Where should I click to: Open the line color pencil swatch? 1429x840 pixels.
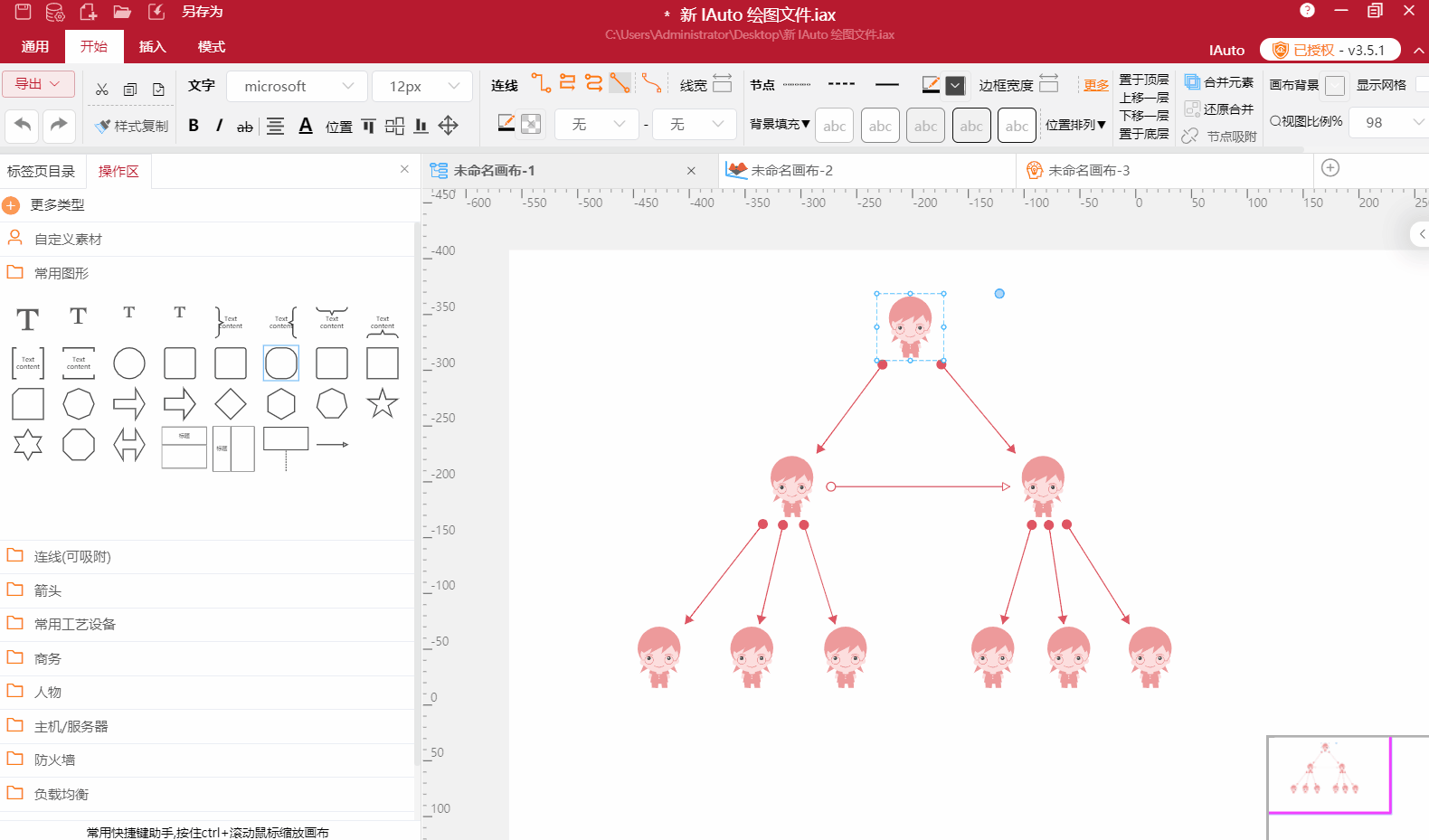click(x=506, y=123)
